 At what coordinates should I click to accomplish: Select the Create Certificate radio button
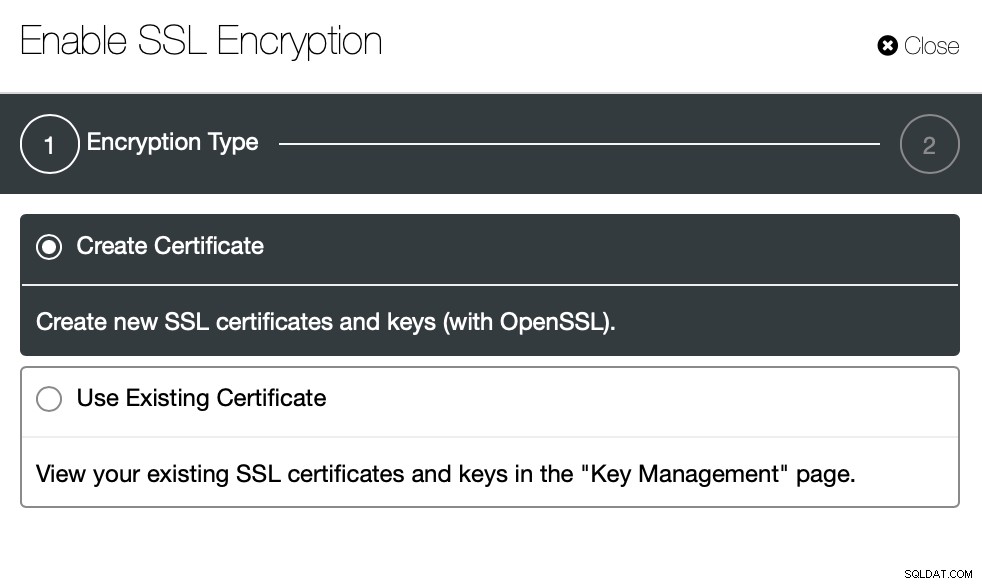click(49, 246)
